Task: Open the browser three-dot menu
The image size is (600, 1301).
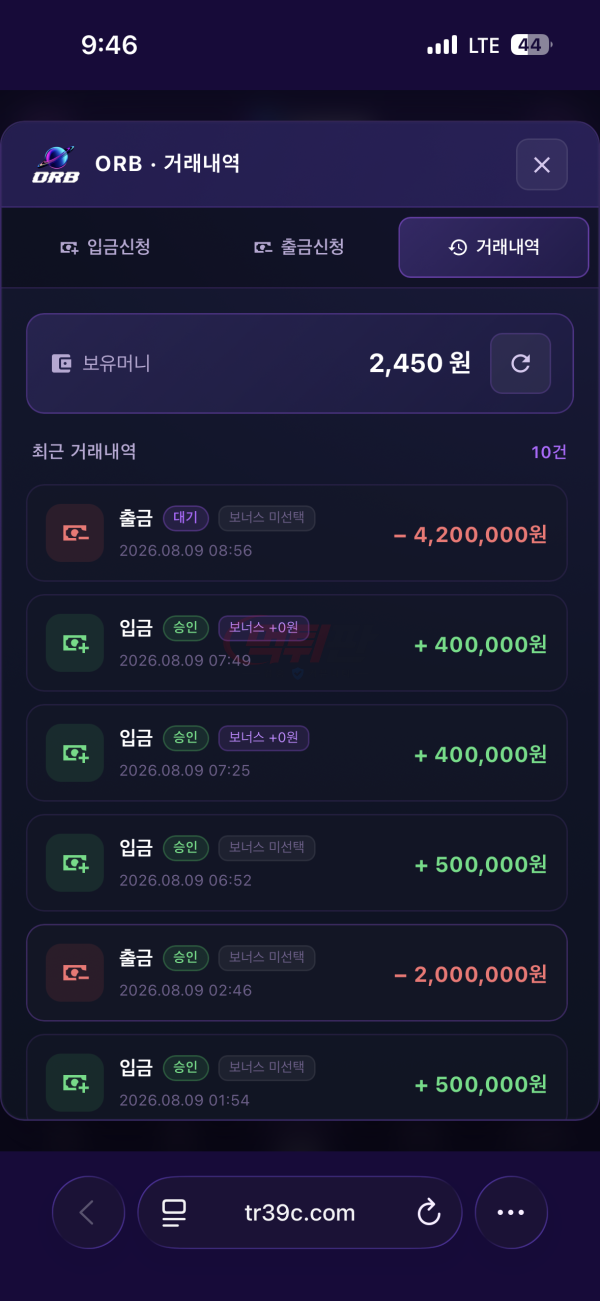Action: (511, 1213)
